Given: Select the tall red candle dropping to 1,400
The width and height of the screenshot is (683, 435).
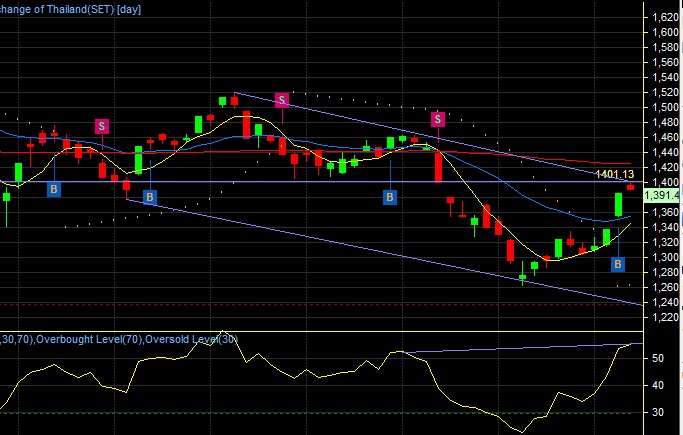Looking at the screenshot, I should pos(438,167).
